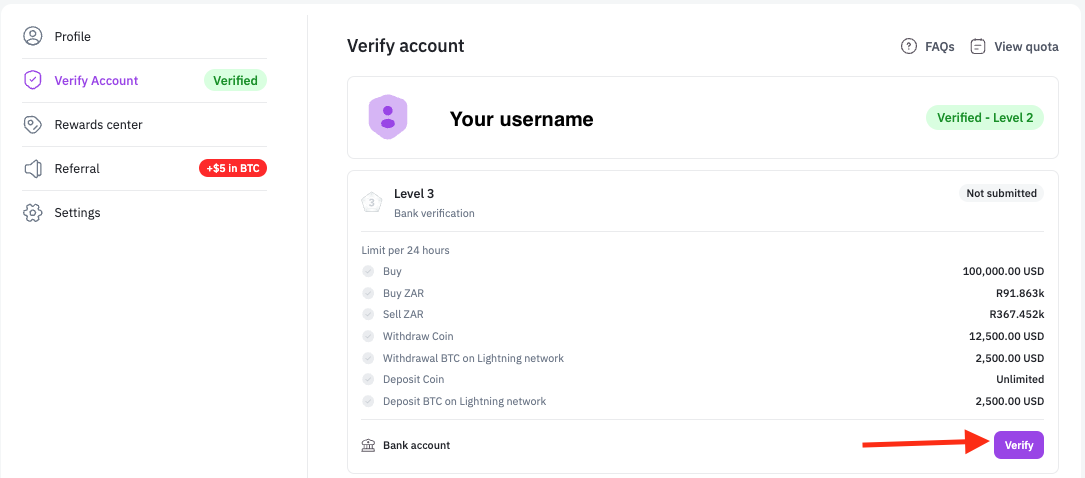Click the Level 3 pentagon badge

[x=372, y=202]
